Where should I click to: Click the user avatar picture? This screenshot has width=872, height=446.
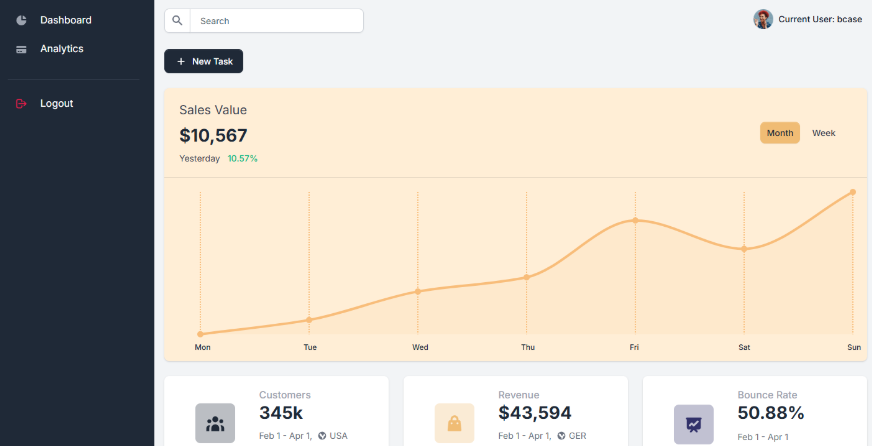pos(763,20)
